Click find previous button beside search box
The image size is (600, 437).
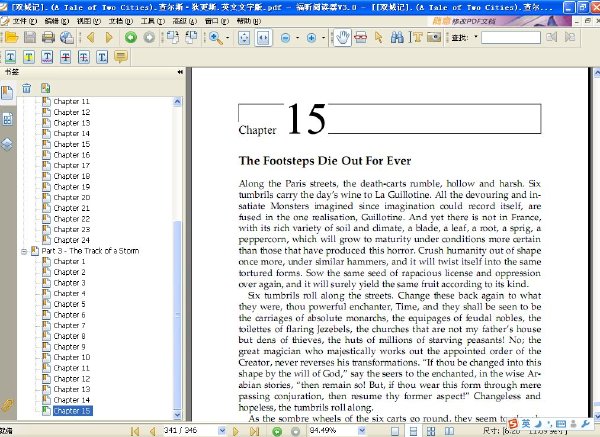(x=551, y=37)
